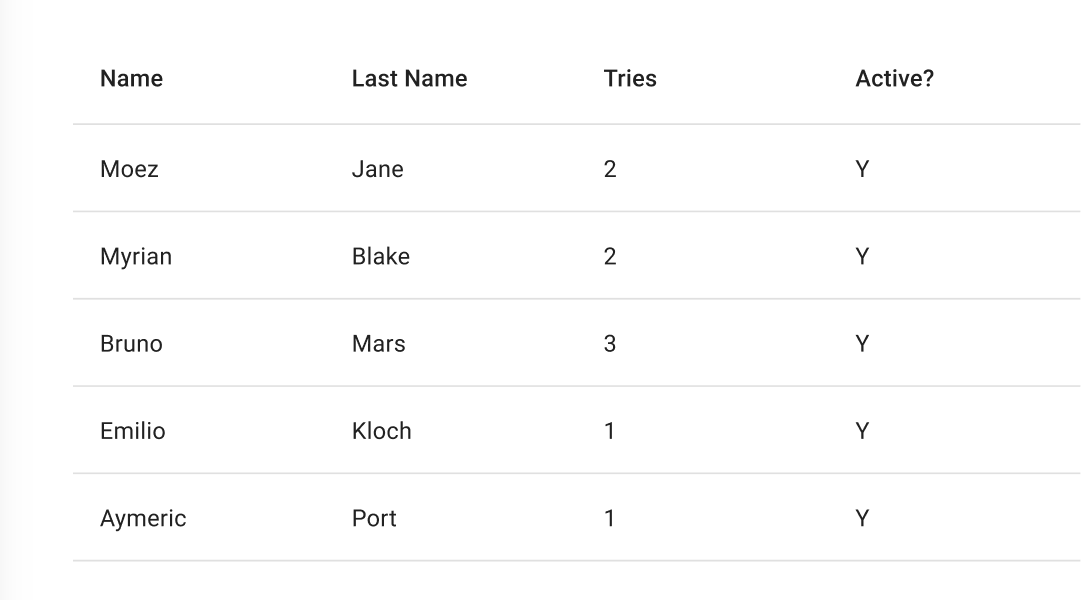Select the Myrian name cell
The width and height of the screenshot is (1090, 600).
tap(136, 256)
